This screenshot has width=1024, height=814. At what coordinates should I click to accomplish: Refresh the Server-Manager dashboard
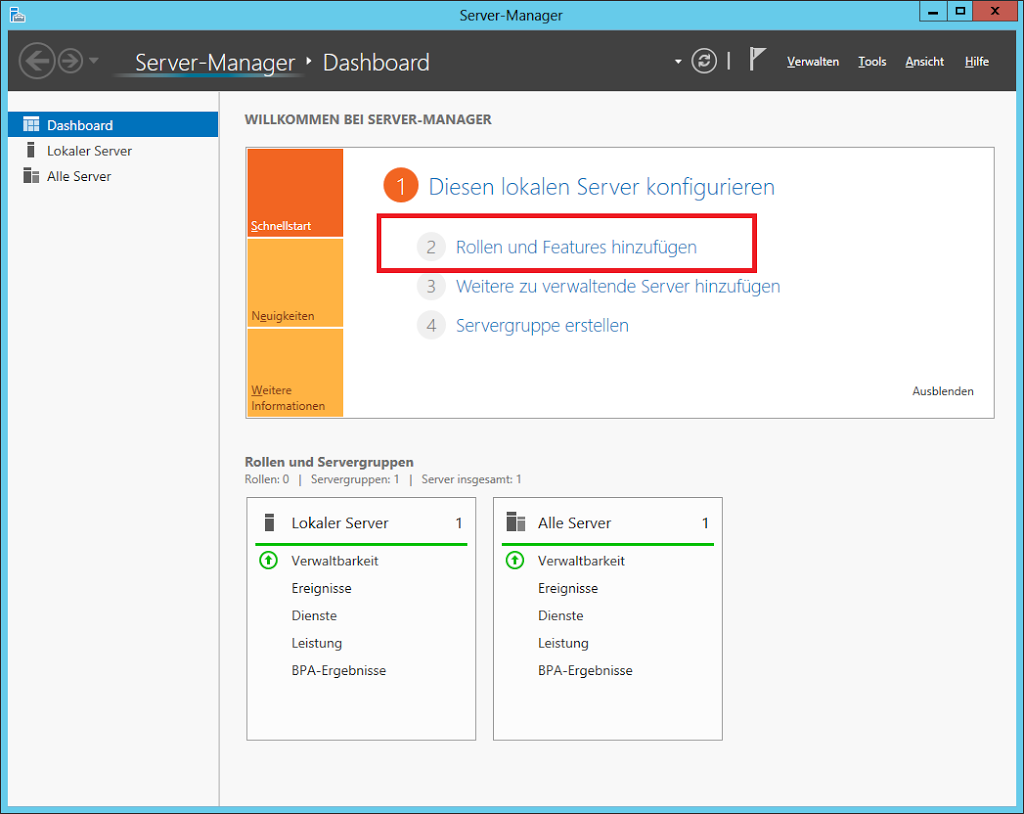tap(705, 61)
